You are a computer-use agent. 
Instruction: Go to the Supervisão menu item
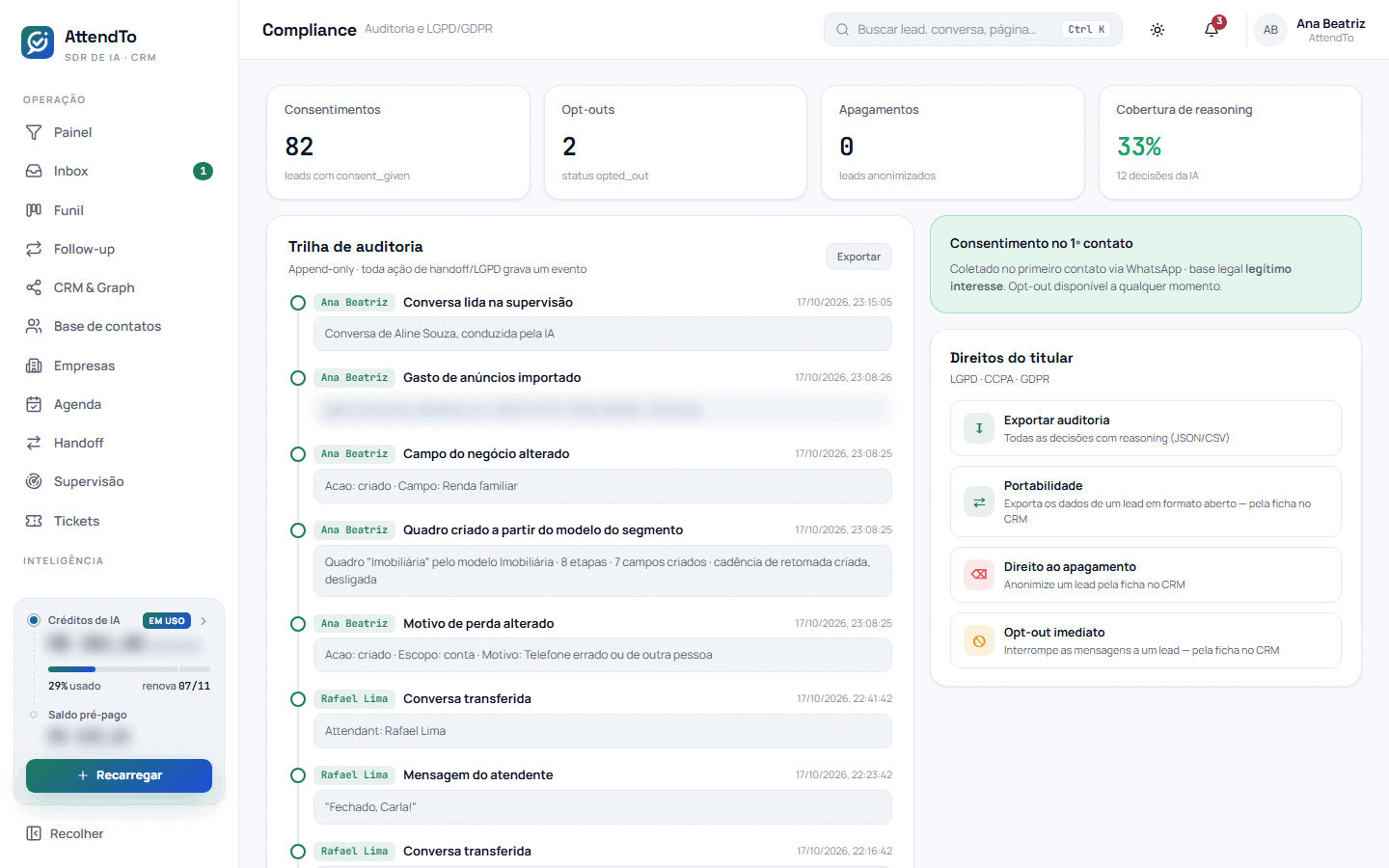click(120, 481)
